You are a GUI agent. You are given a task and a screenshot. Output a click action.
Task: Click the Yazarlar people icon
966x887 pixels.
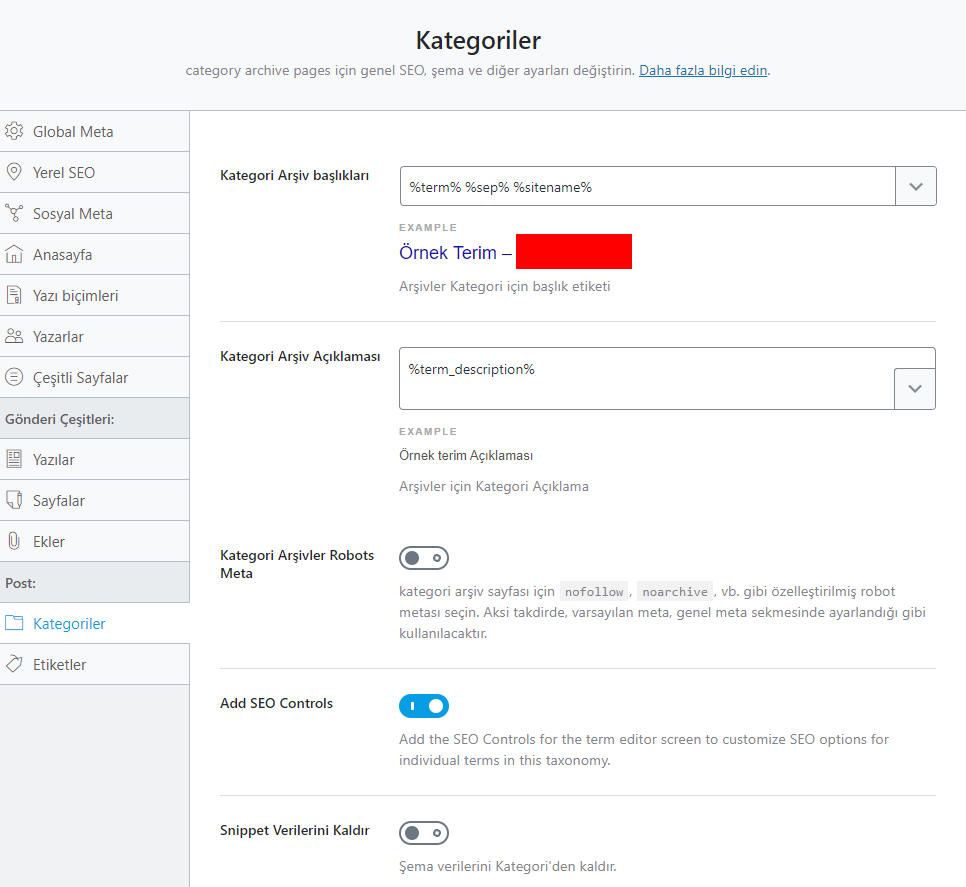[x=14, y=336]
